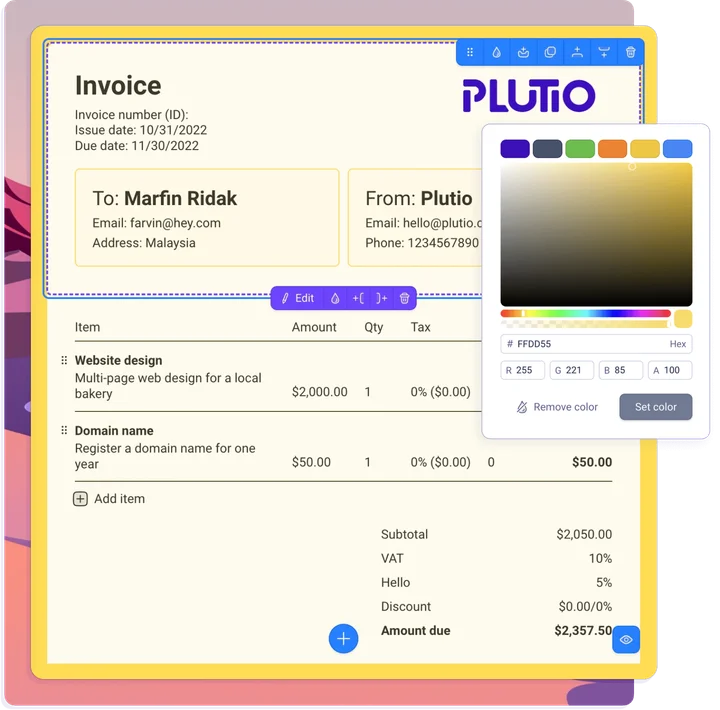Duplicate the block using the copy icon
Viewport: 720px width, 710px height.
[x=550, y=53]
